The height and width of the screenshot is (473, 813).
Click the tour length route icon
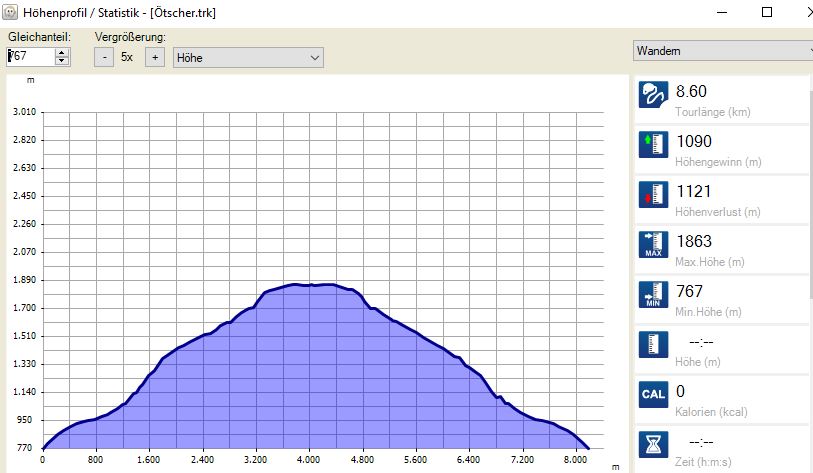tap(653, 95)
